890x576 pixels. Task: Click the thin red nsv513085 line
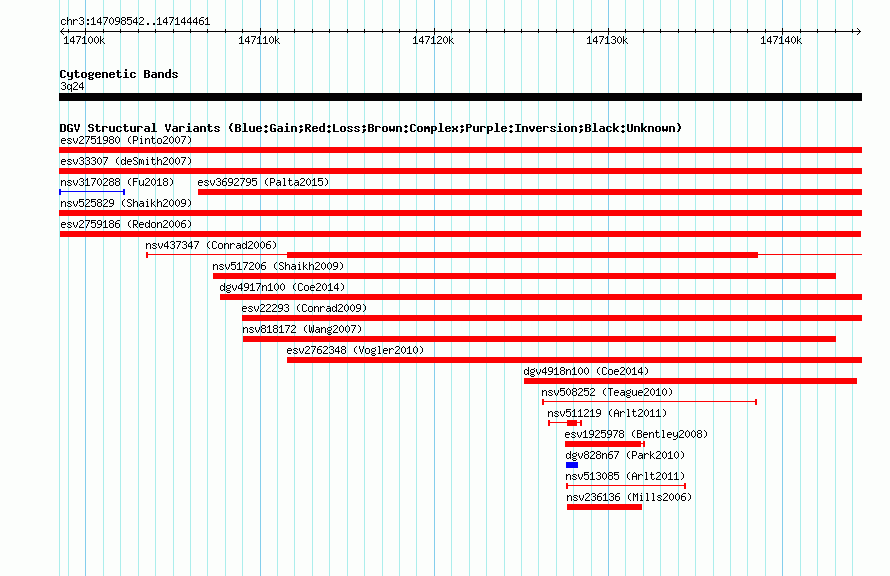(x=626, y=486)
